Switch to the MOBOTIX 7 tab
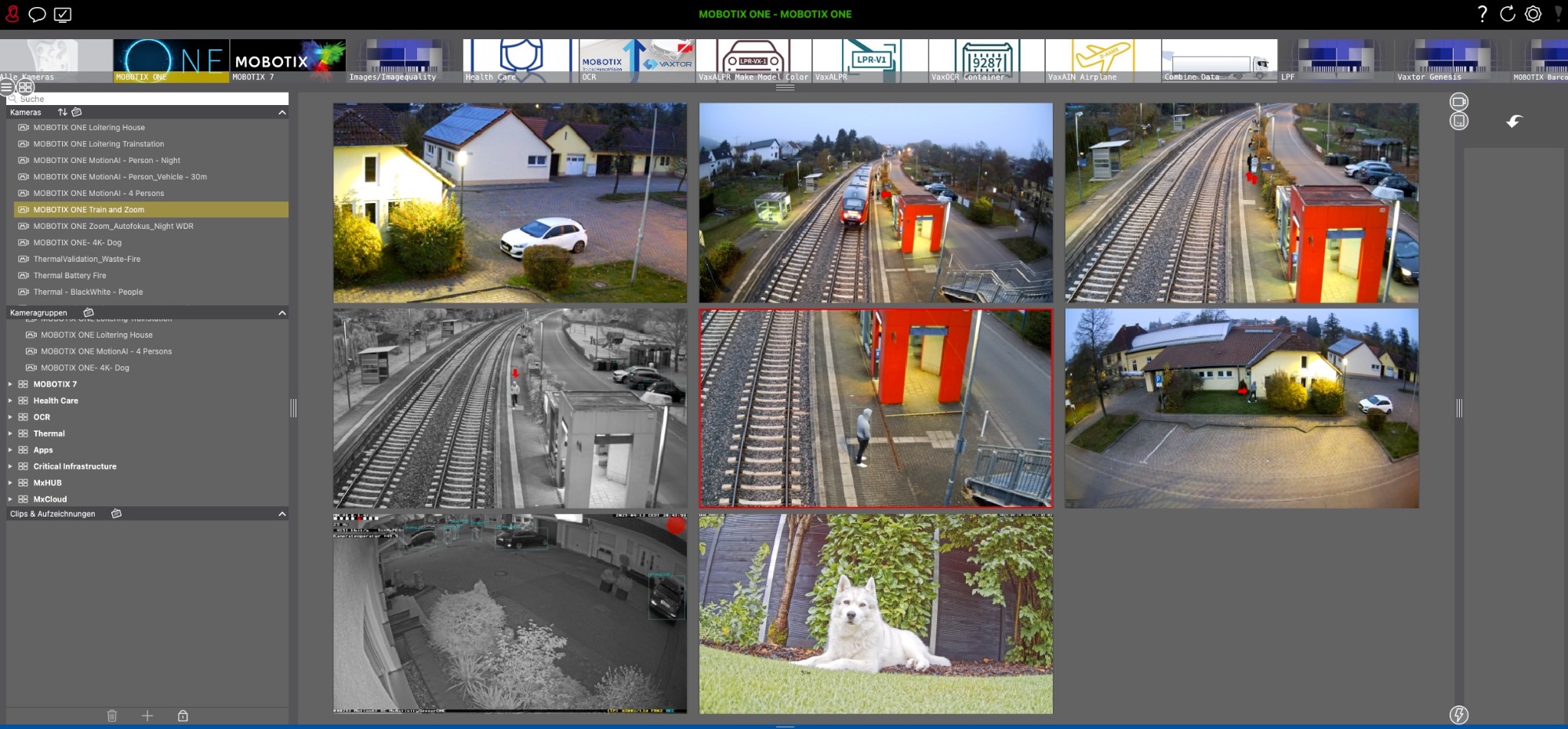This screenshot has height=729, width=1568. point(287,61)
